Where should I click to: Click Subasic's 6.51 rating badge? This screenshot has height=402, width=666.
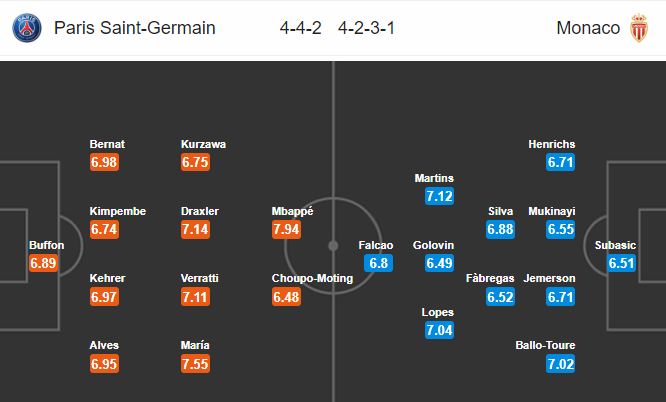(621, 263)
